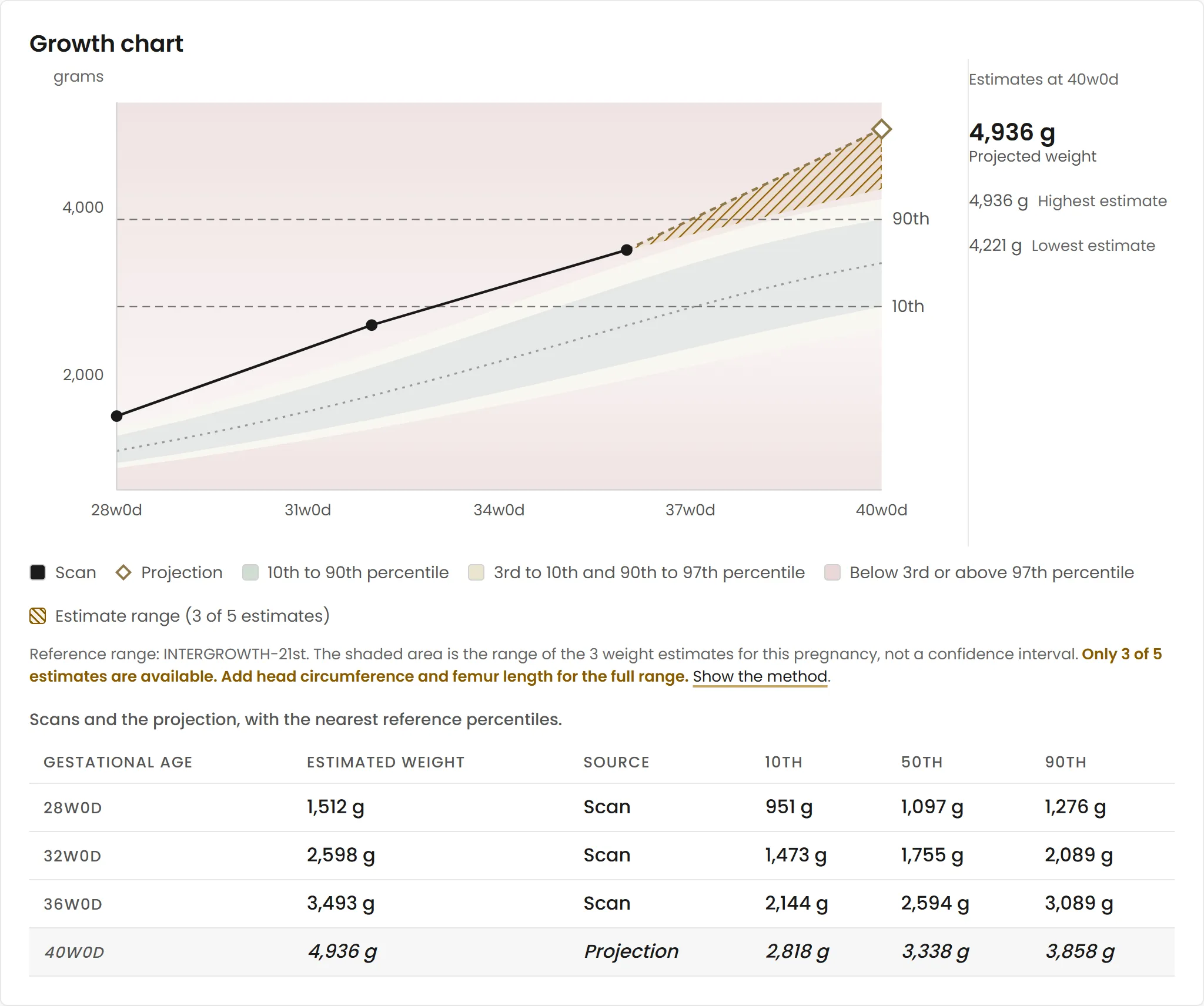This screenshot has height=1006, width=1204.
Task: Click the italic 4,936 g table cell
Action: [x=343, y=951]
